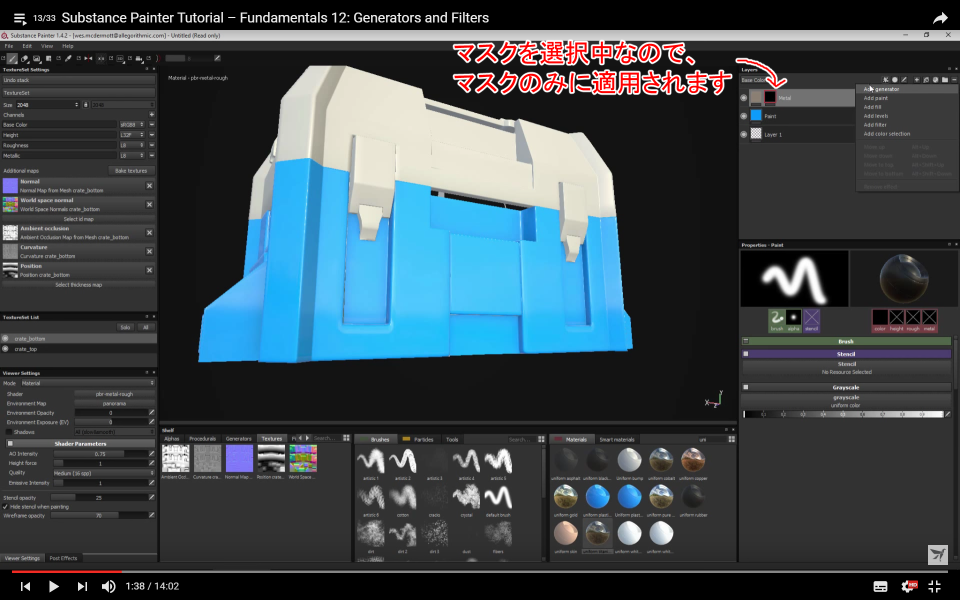
Task: Toggle the Shadows checkbox
Action: 9,432
